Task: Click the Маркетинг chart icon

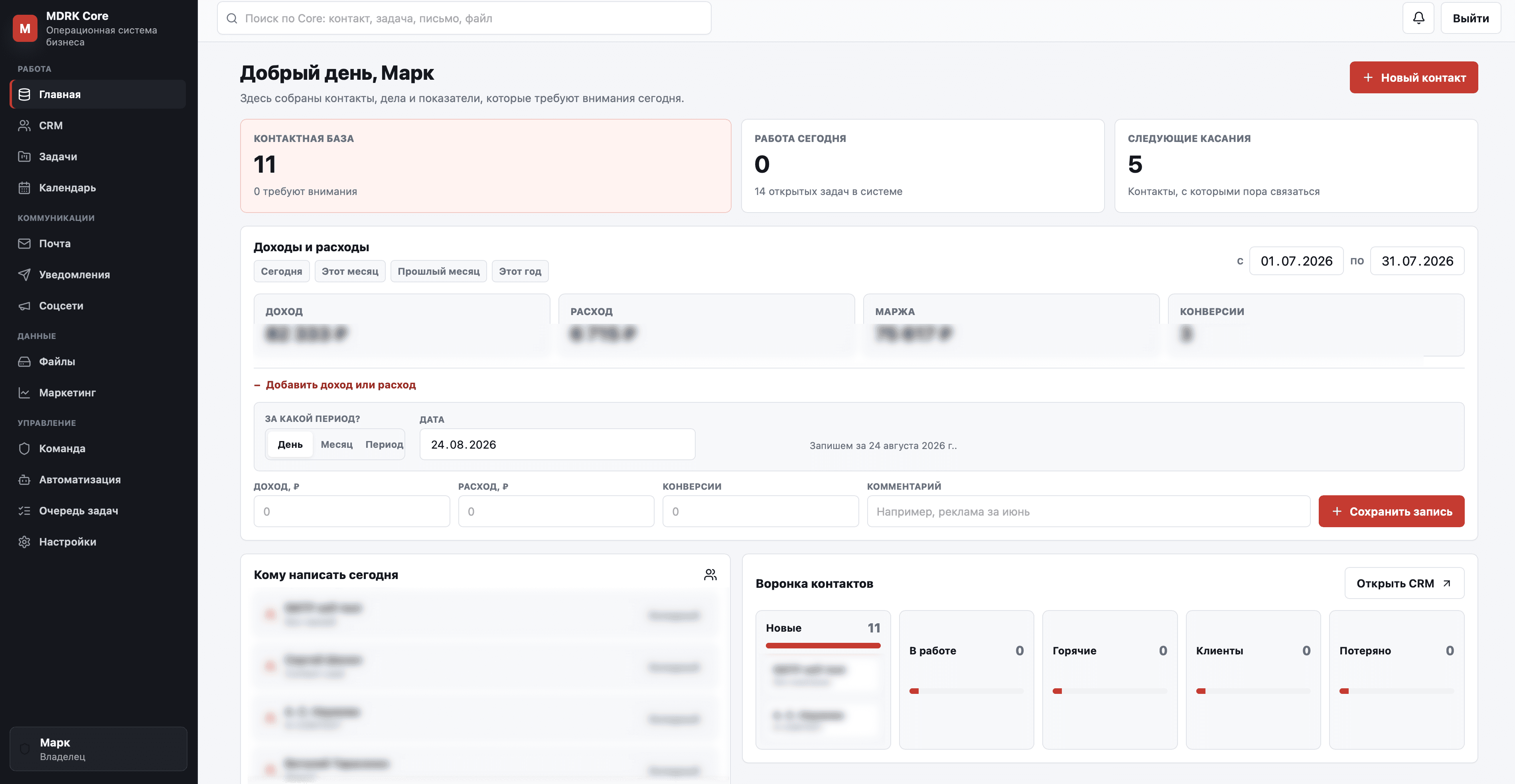Action: tap(24, 393)
